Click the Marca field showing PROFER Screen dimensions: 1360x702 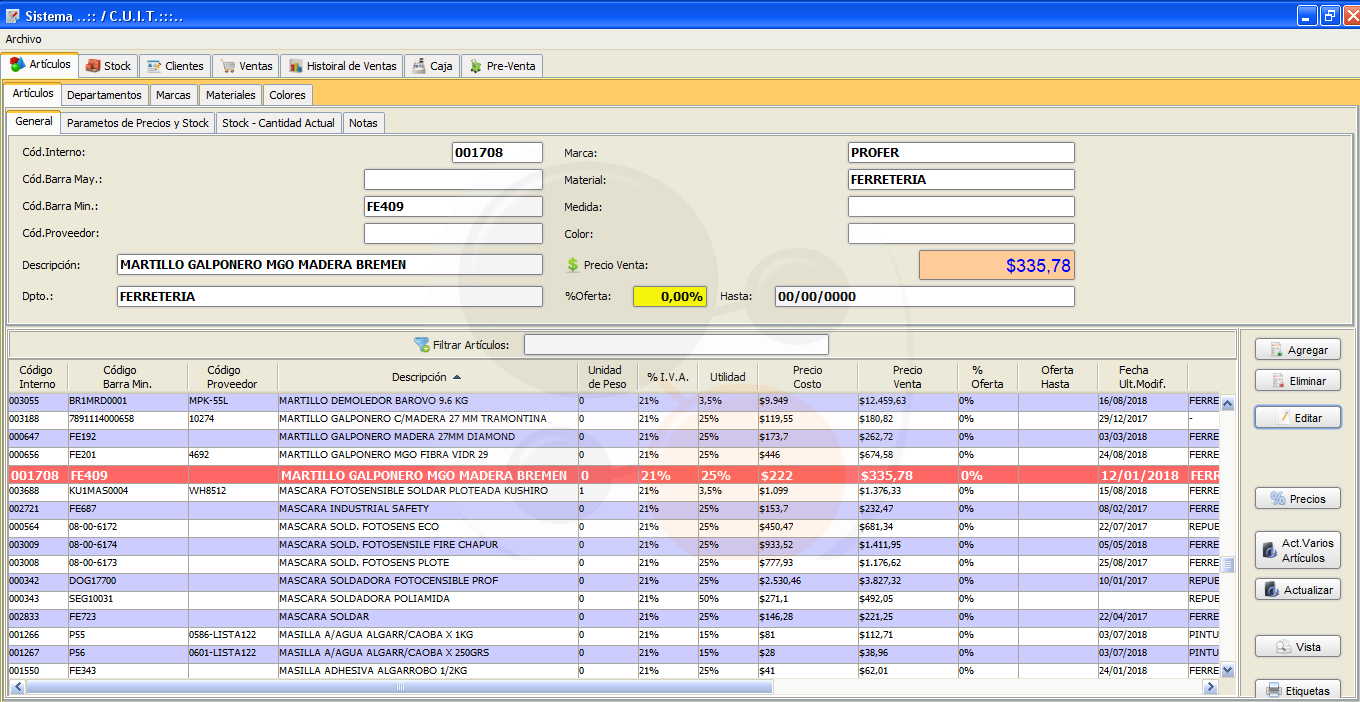(961, 153)
